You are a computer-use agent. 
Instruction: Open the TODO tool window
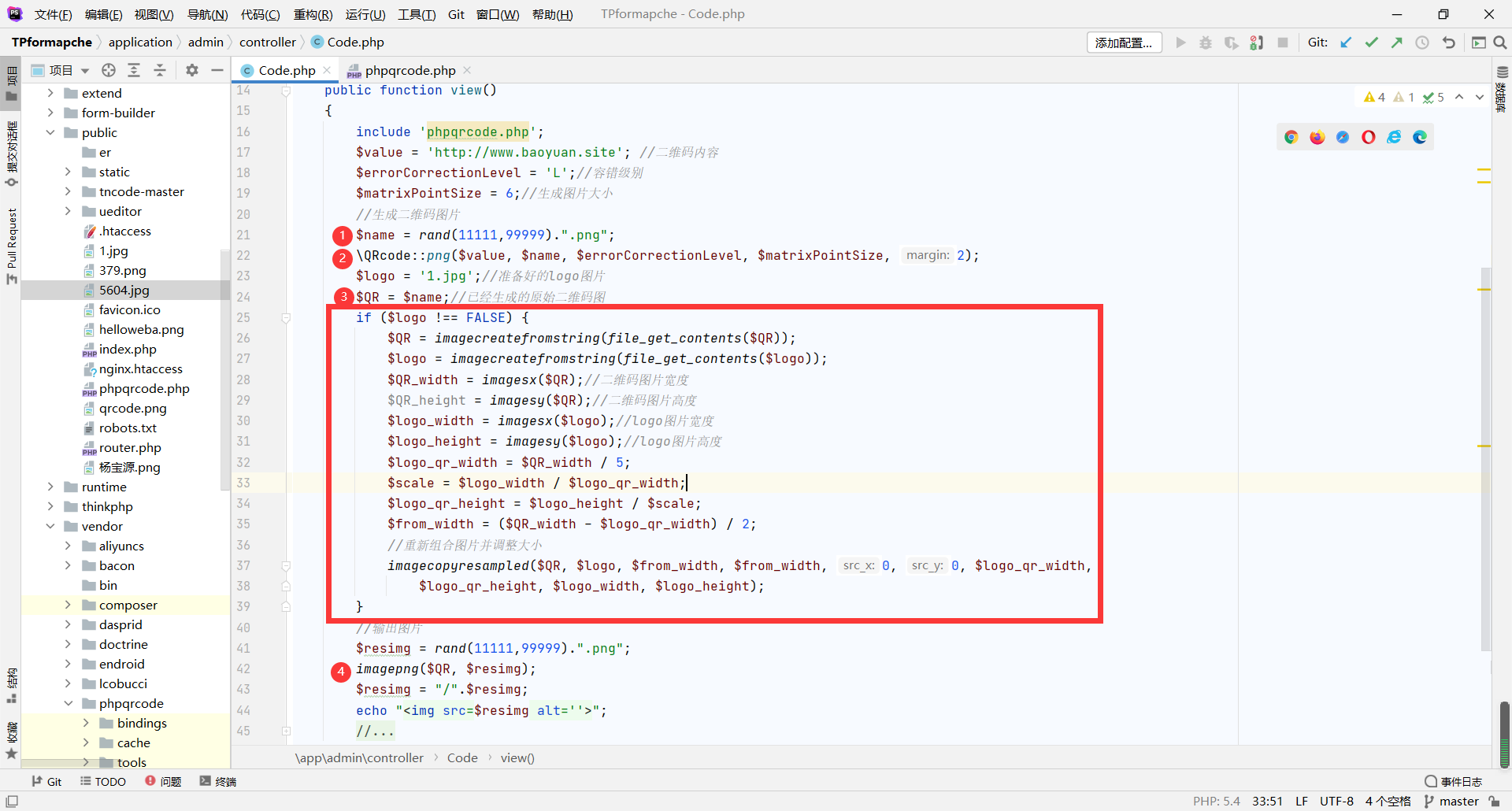(103, 781)
